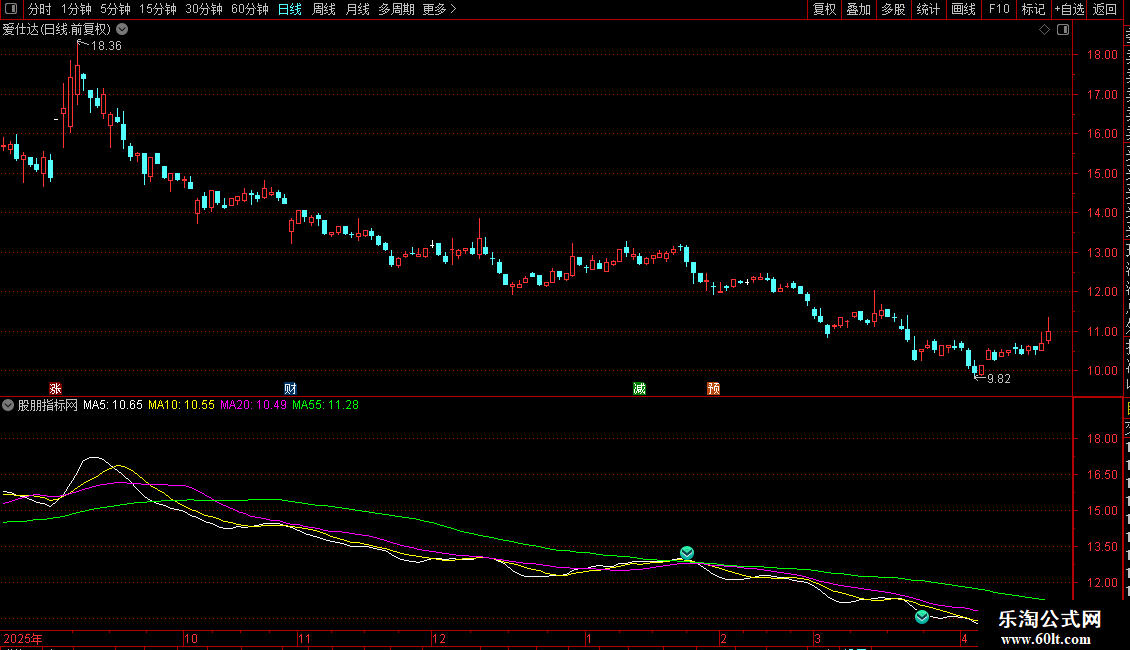
Task: Expand the indicator dropdown beside 股朋指标网
Action: (8, 405)
